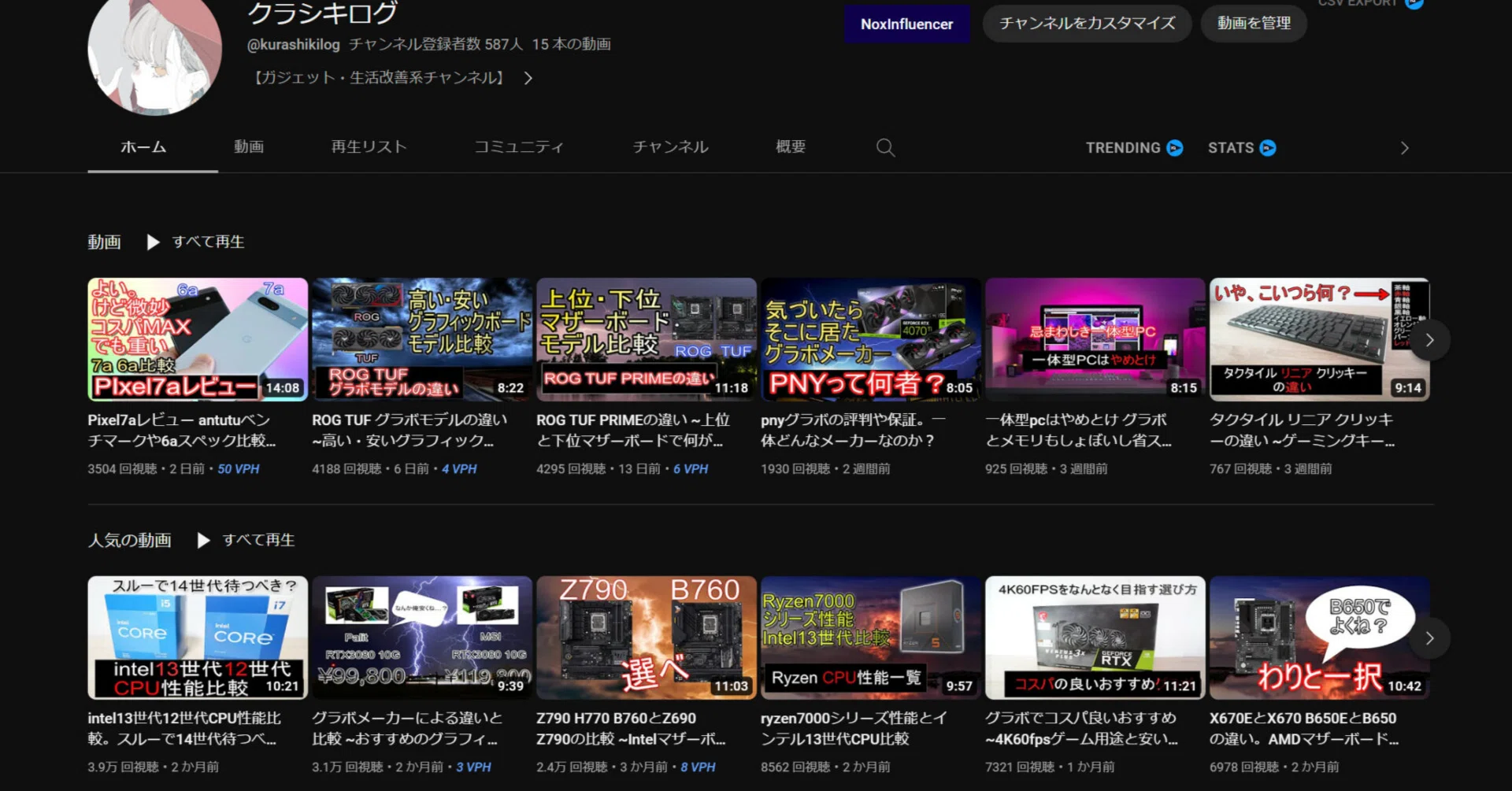
Task: Click チャンネルをカスタマイズ button
Action: click(x=1087, y=24)
